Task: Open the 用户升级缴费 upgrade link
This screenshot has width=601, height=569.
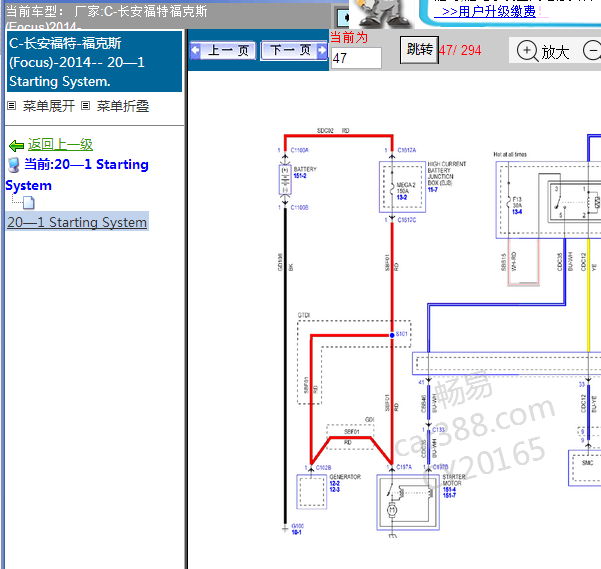Action: pyautogui.click(x=488, y=11)
